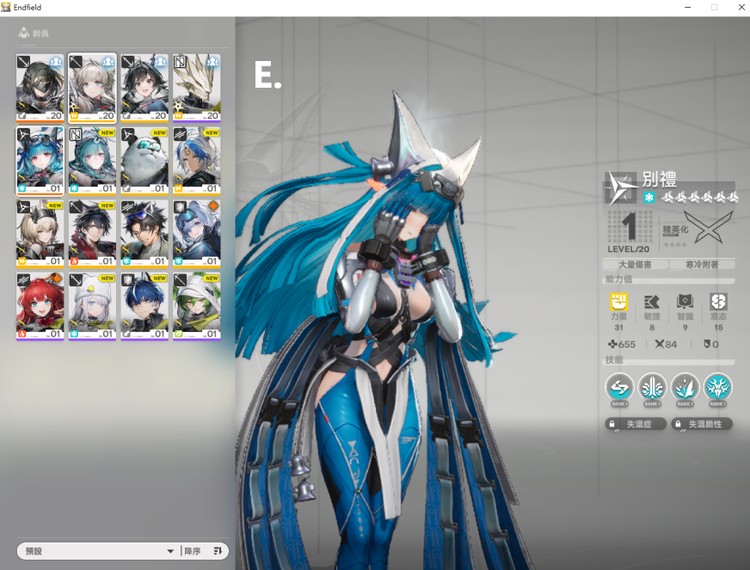Click the locked 失溫症 talent button
The width and height of the screenshot is (750, 570).
coord(636,424)
